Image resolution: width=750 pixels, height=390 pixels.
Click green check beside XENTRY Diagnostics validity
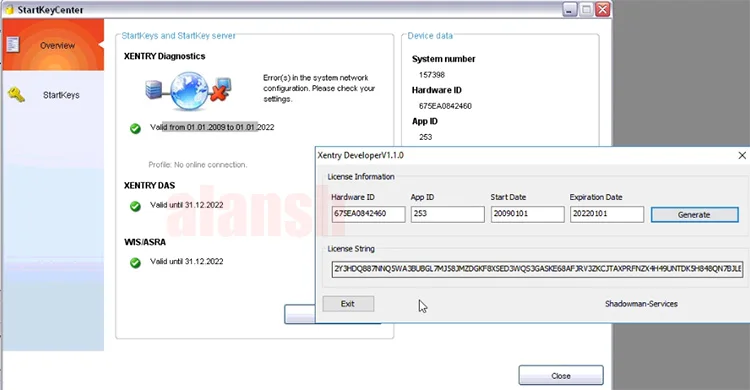[x=135, y=128]
